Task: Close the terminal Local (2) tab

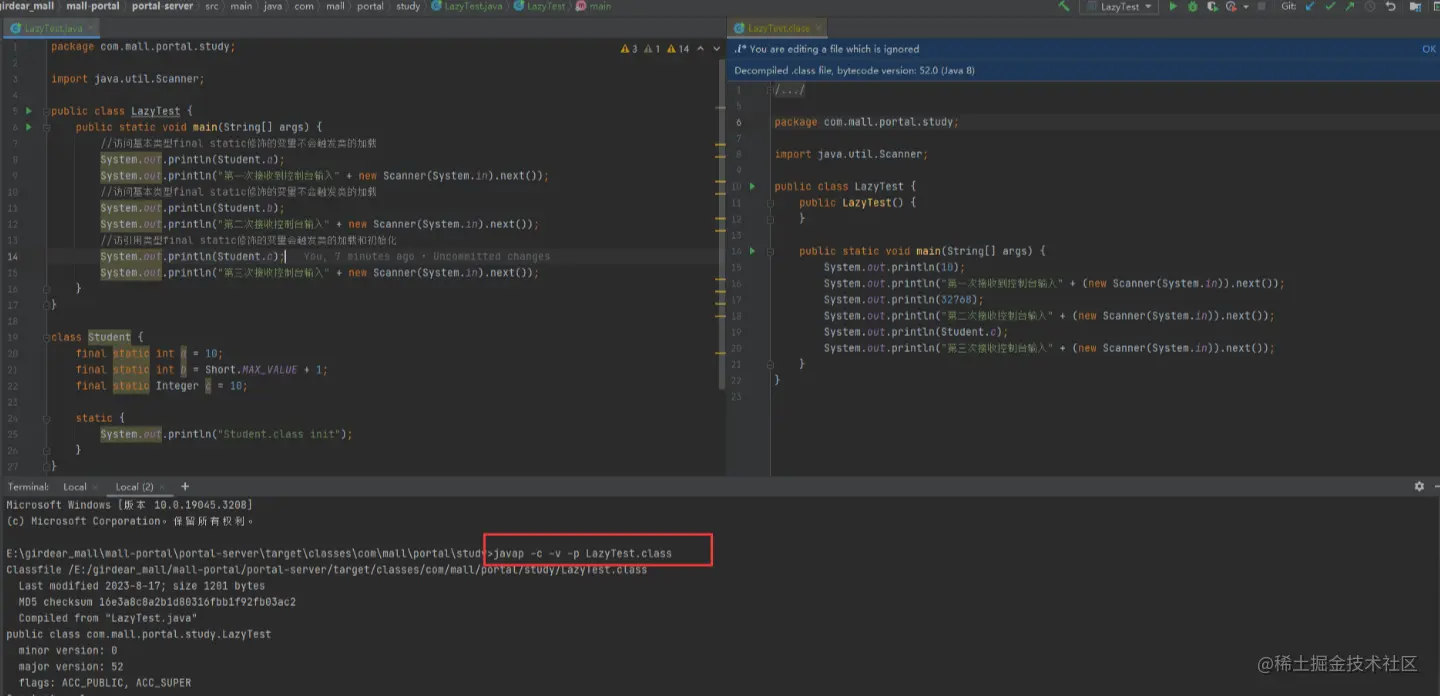Action: [163, 487]
